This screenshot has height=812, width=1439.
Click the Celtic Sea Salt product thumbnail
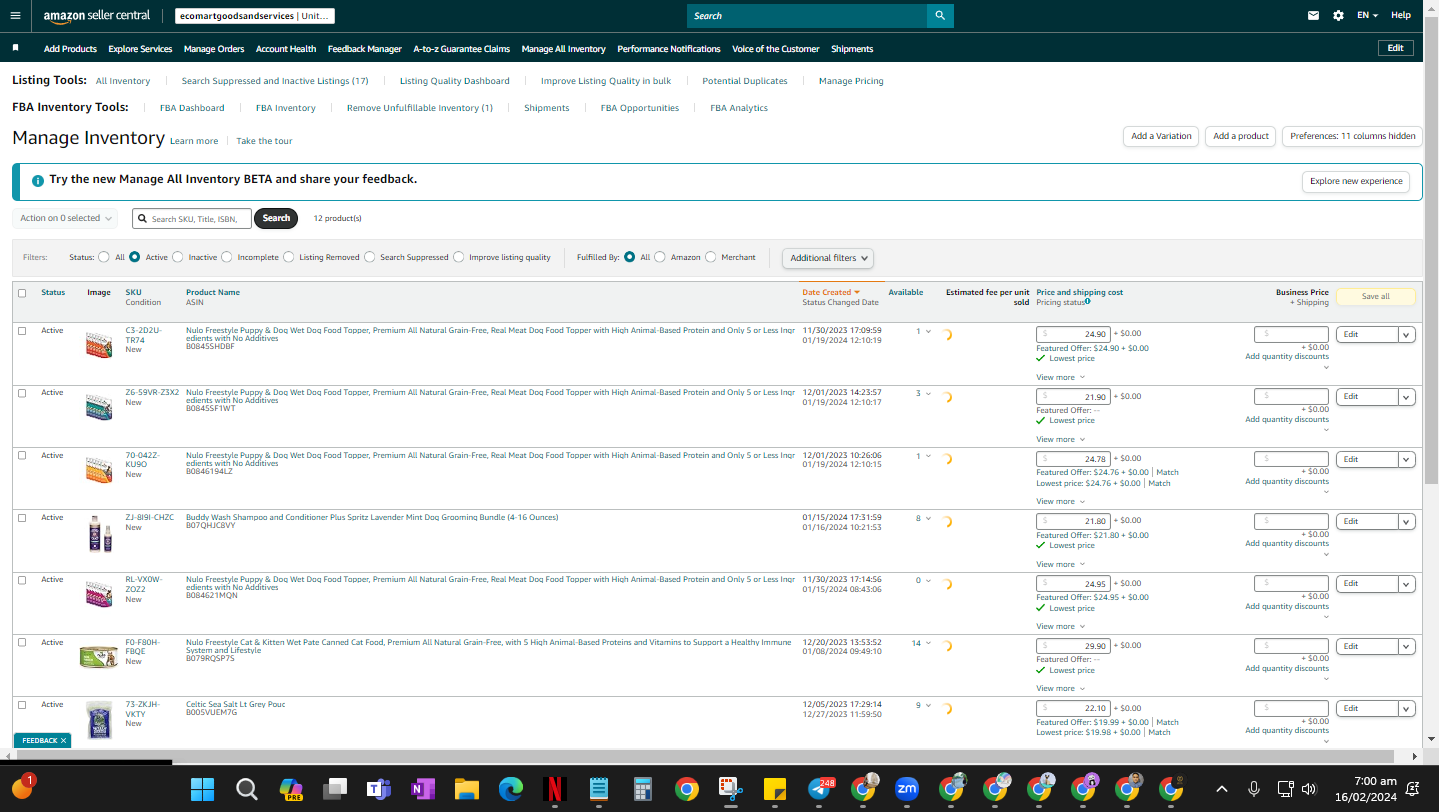pyautogui.click(x=99, y=720)
